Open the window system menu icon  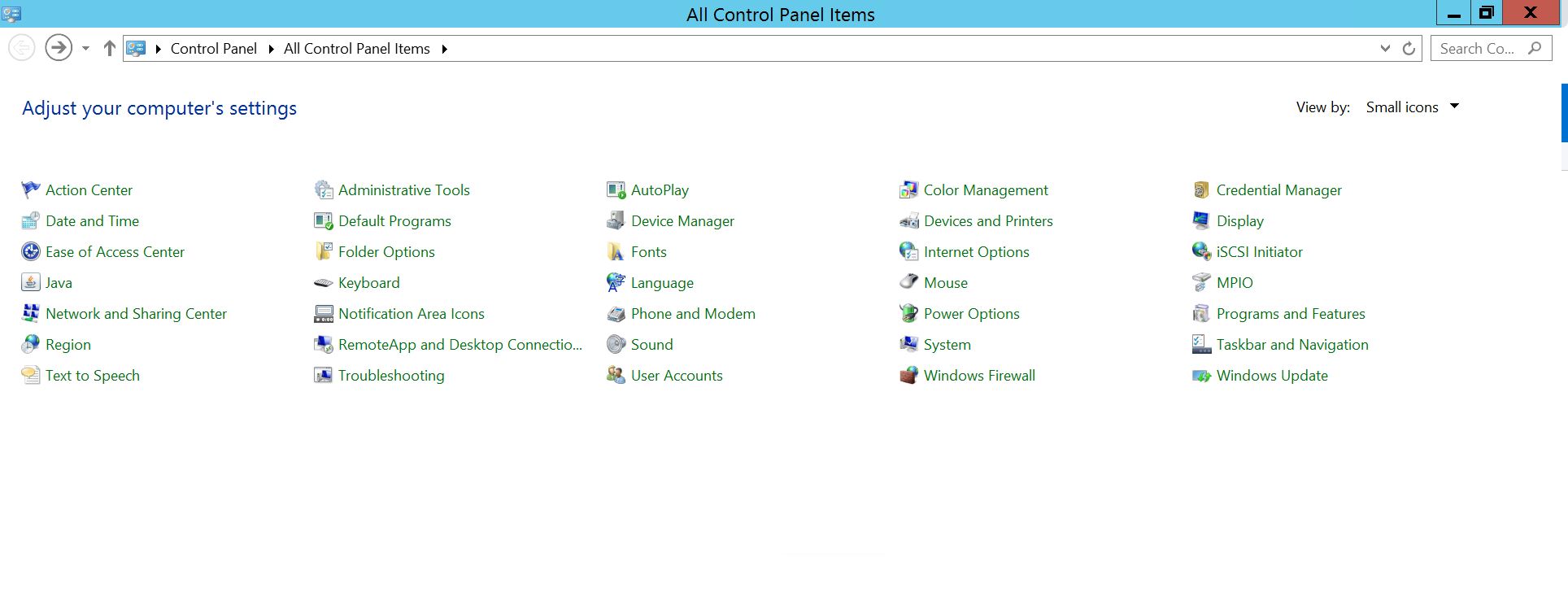(x=11, y=14)
